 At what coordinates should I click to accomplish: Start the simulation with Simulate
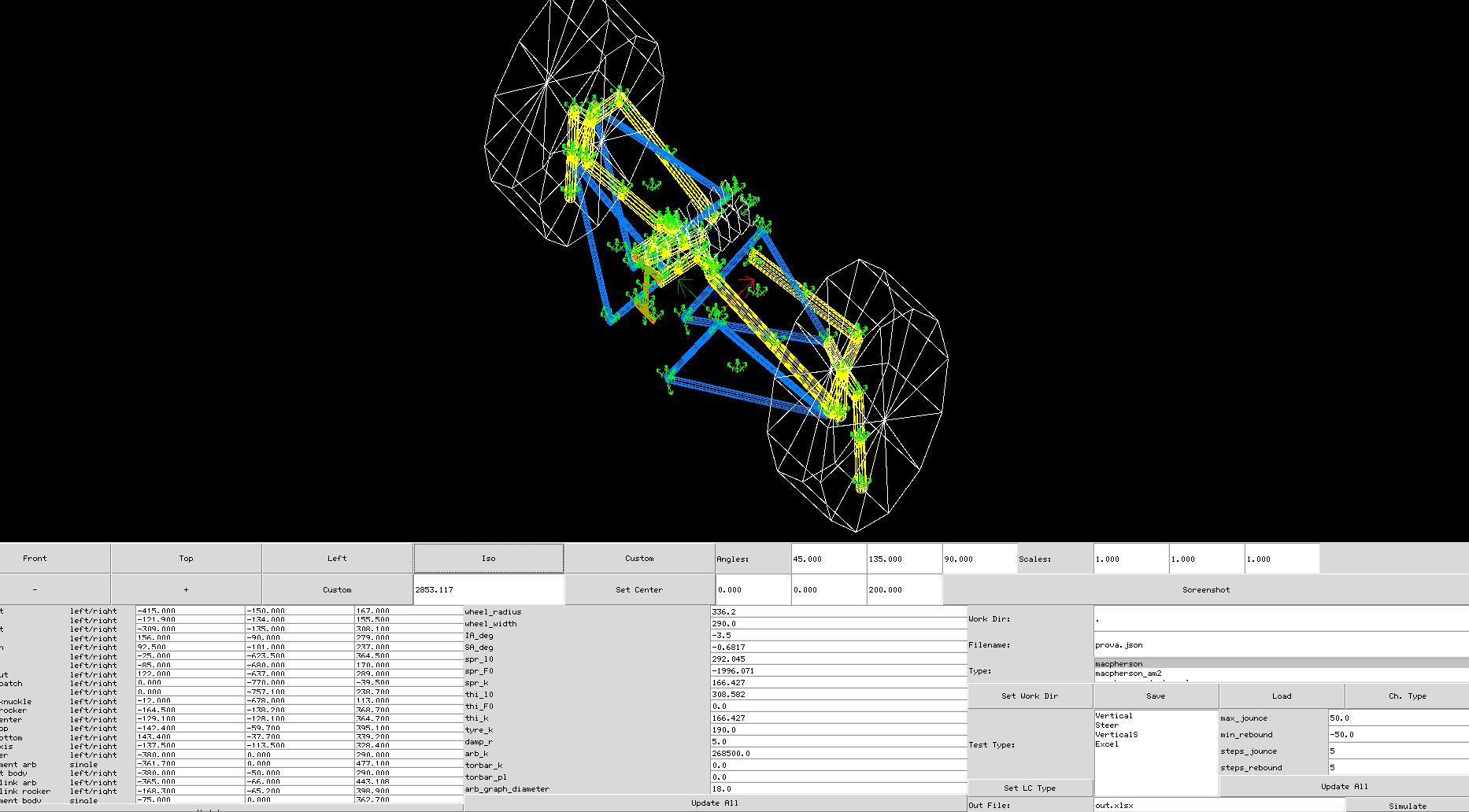tap(1408, 806)
